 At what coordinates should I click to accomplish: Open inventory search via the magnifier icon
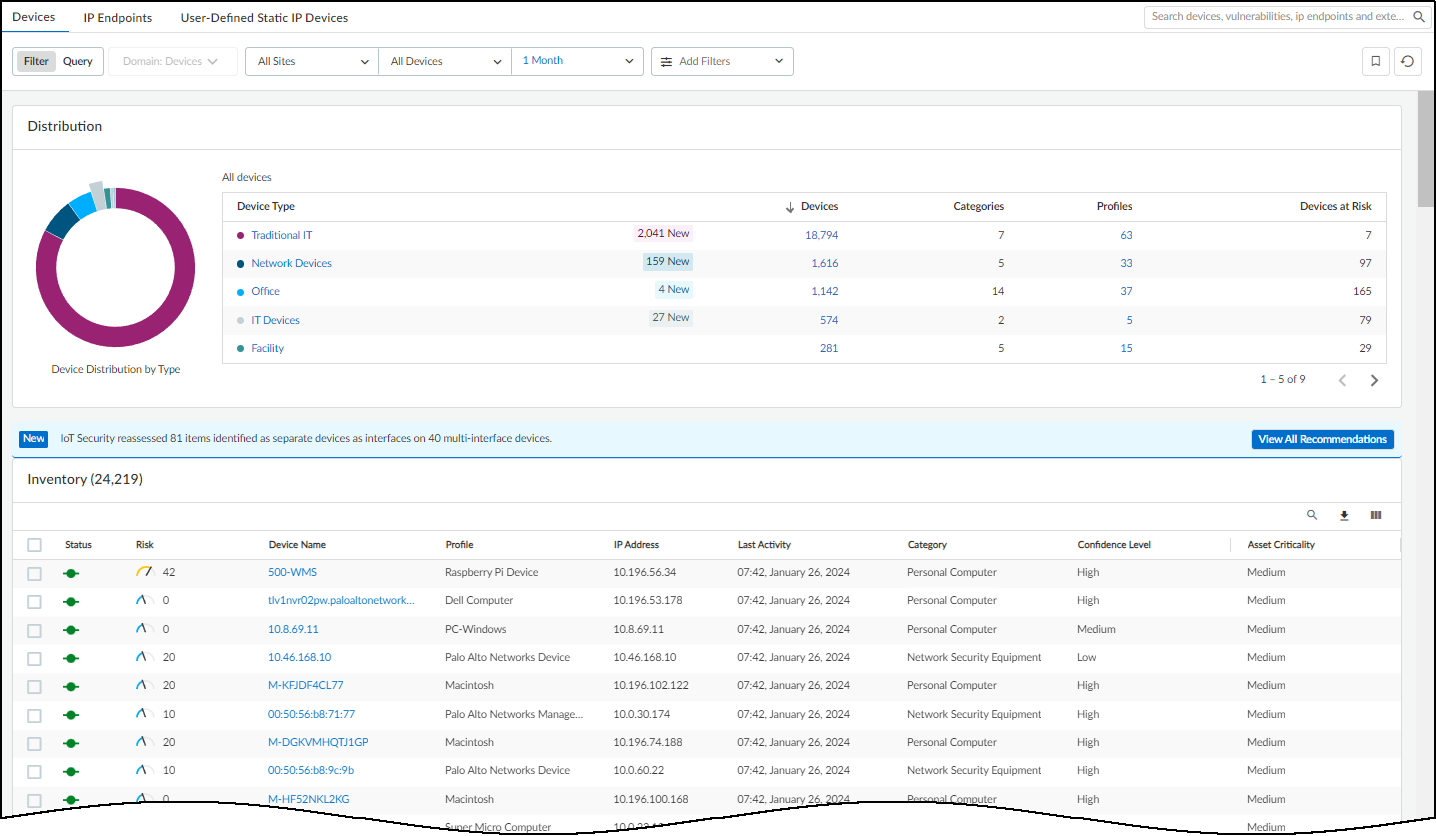point(1312,515)
